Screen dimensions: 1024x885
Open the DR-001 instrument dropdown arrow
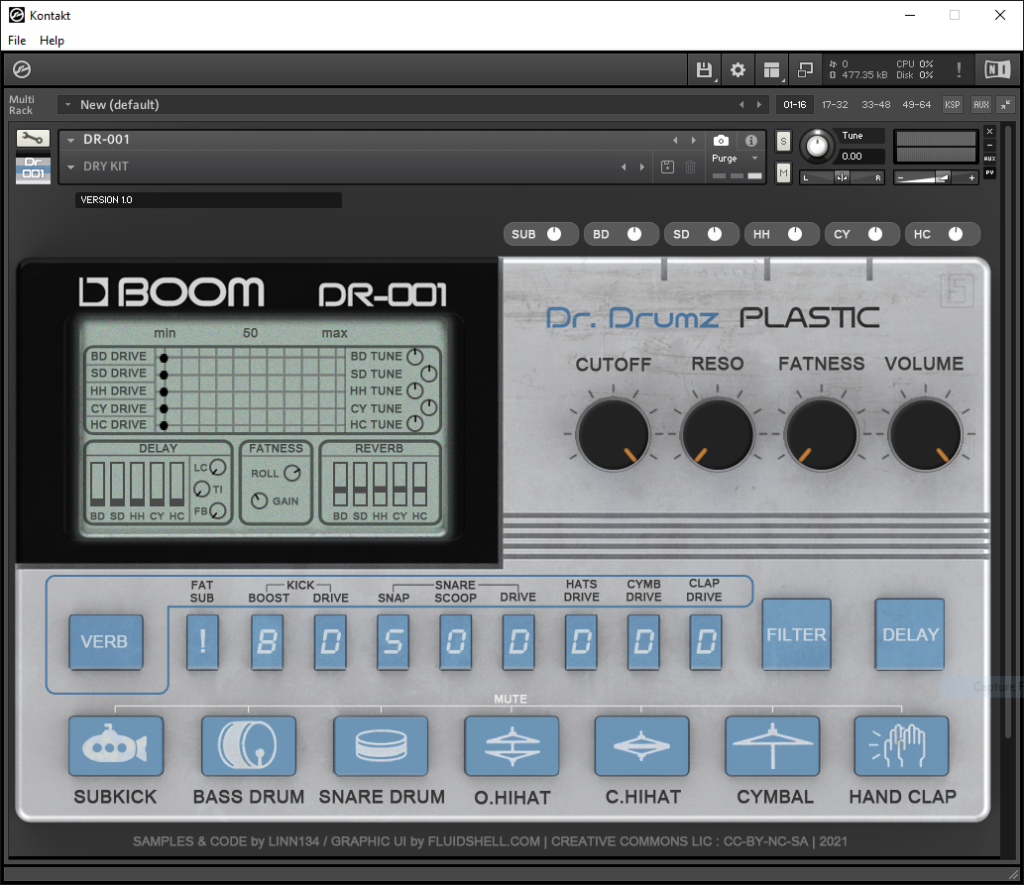(x=71, y=140)
